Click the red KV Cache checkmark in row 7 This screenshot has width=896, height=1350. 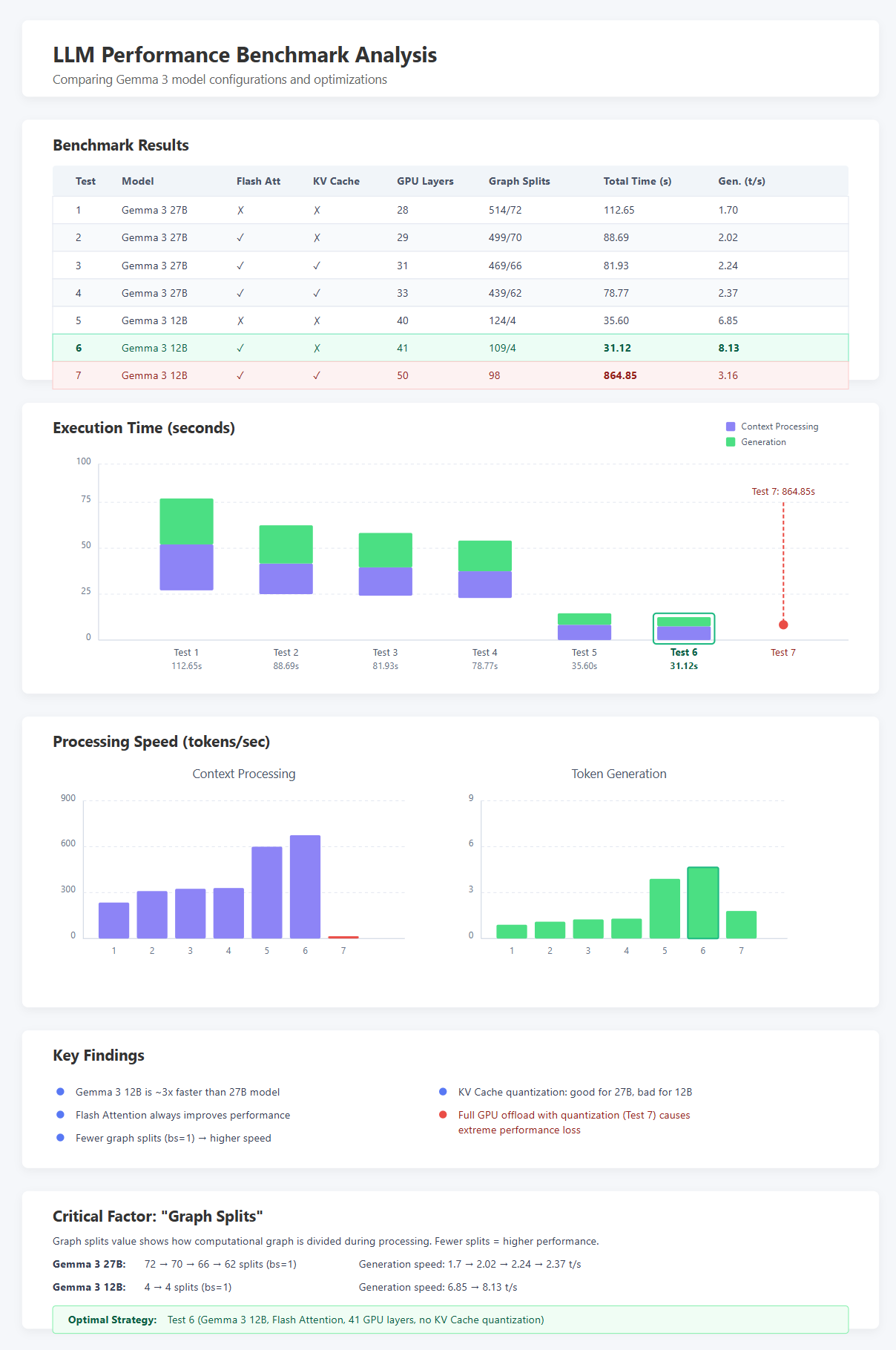(x=317, y=375)
